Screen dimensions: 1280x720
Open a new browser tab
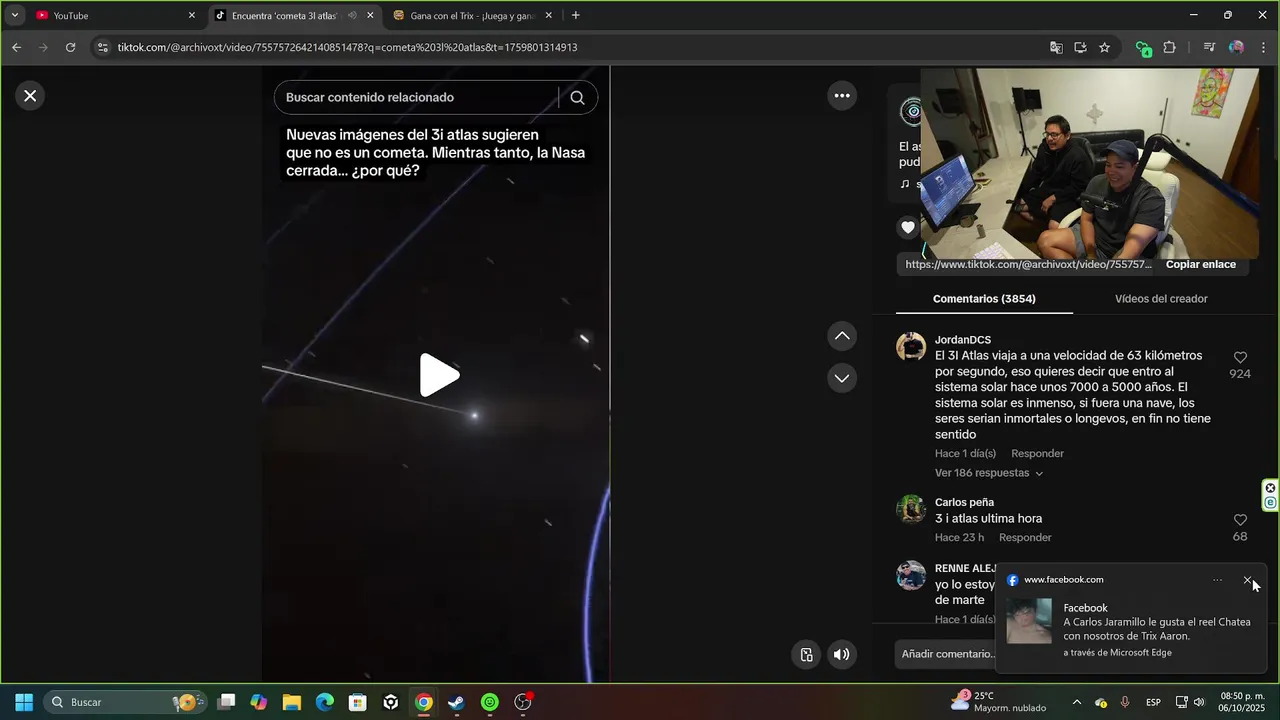(x=575, y=15)
